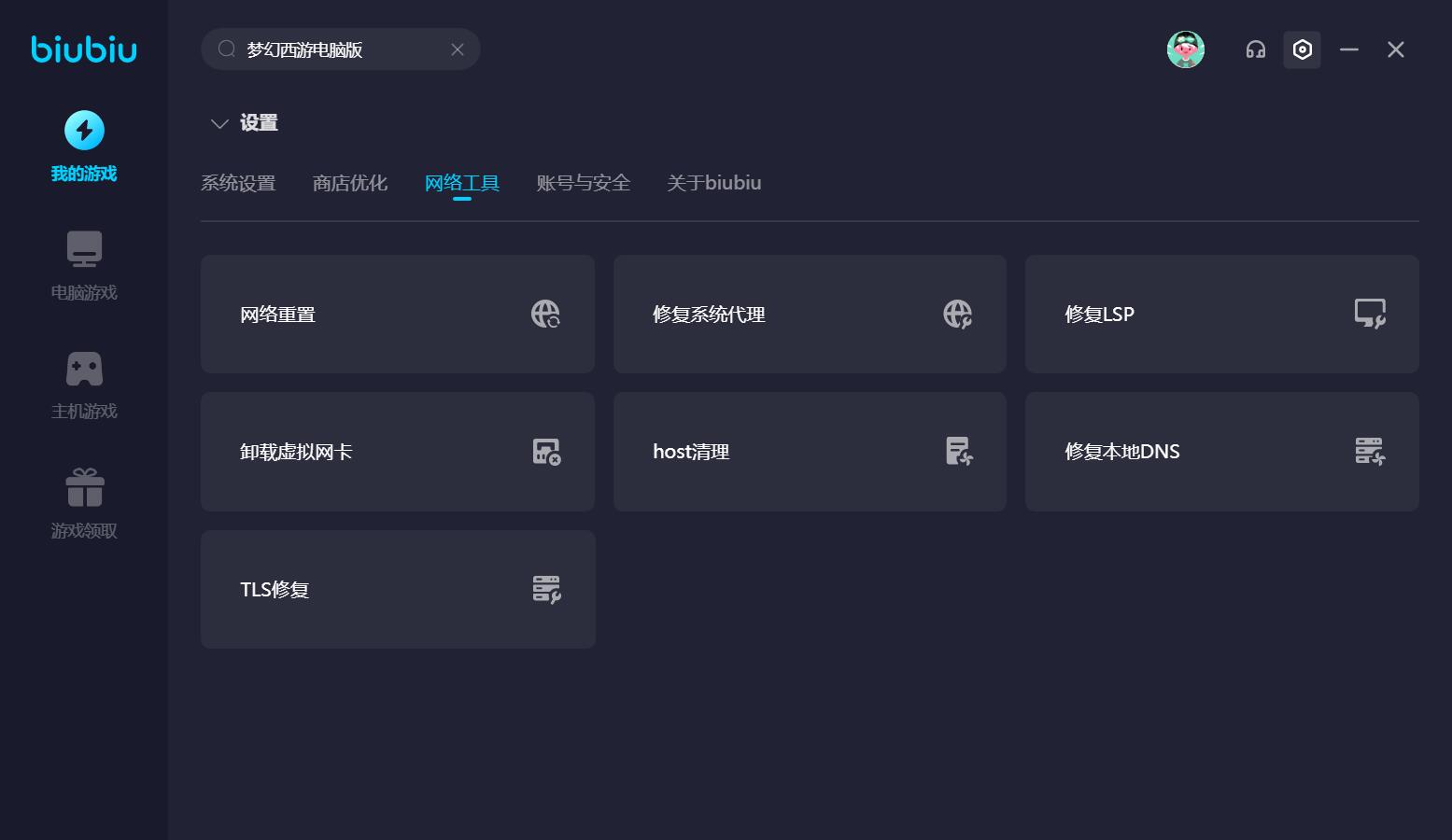The image size is (1452, 840).
Task: Open the 账号与安全 tab
Action: 583,183
